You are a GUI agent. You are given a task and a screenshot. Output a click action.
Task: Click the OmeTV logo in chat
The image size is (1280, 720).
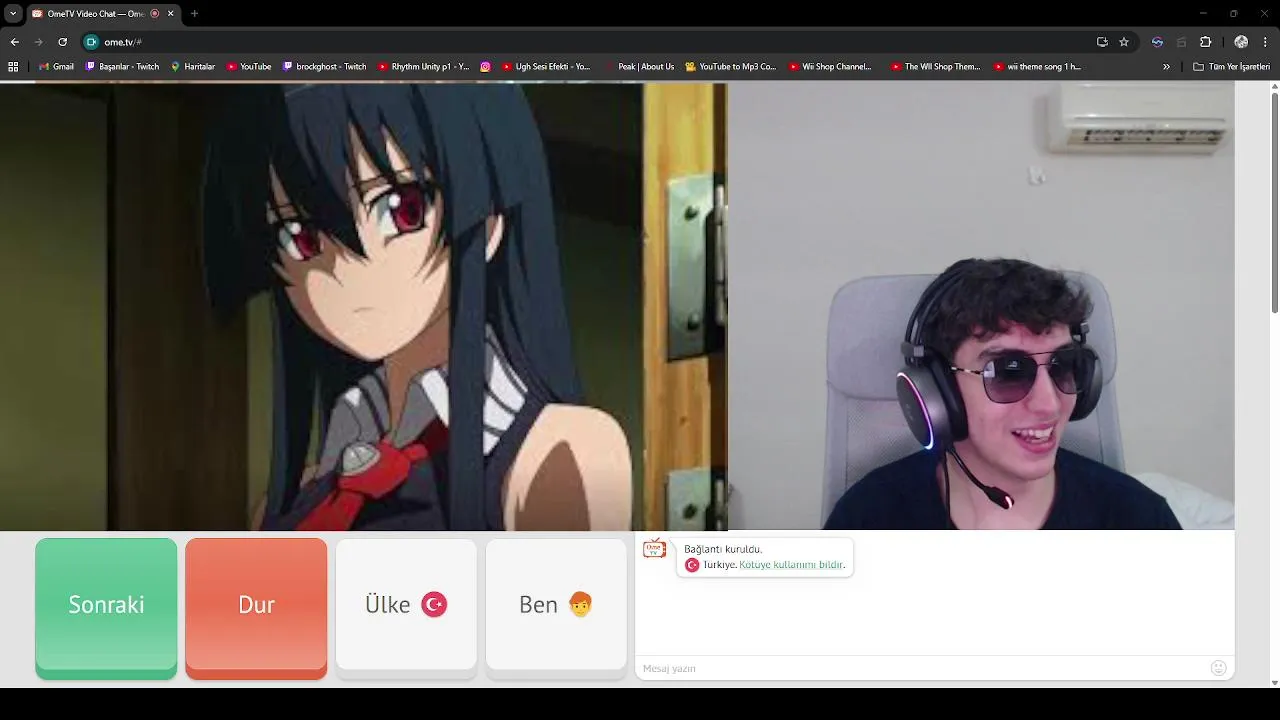pyautogui.click(x=654, y=549)
